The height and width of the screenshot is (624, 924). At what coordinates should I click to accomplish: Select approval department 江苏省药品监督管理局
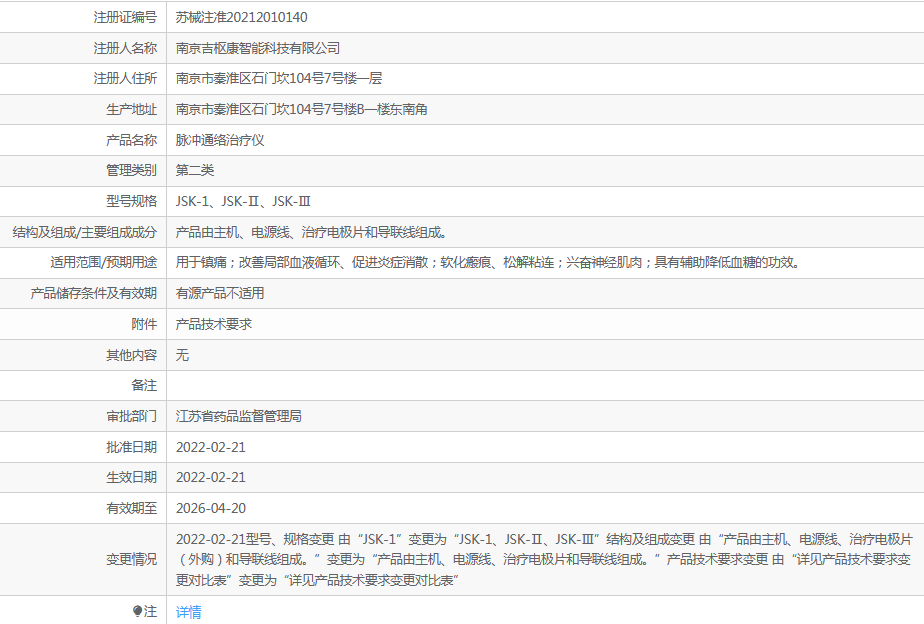tap(239, 417)
